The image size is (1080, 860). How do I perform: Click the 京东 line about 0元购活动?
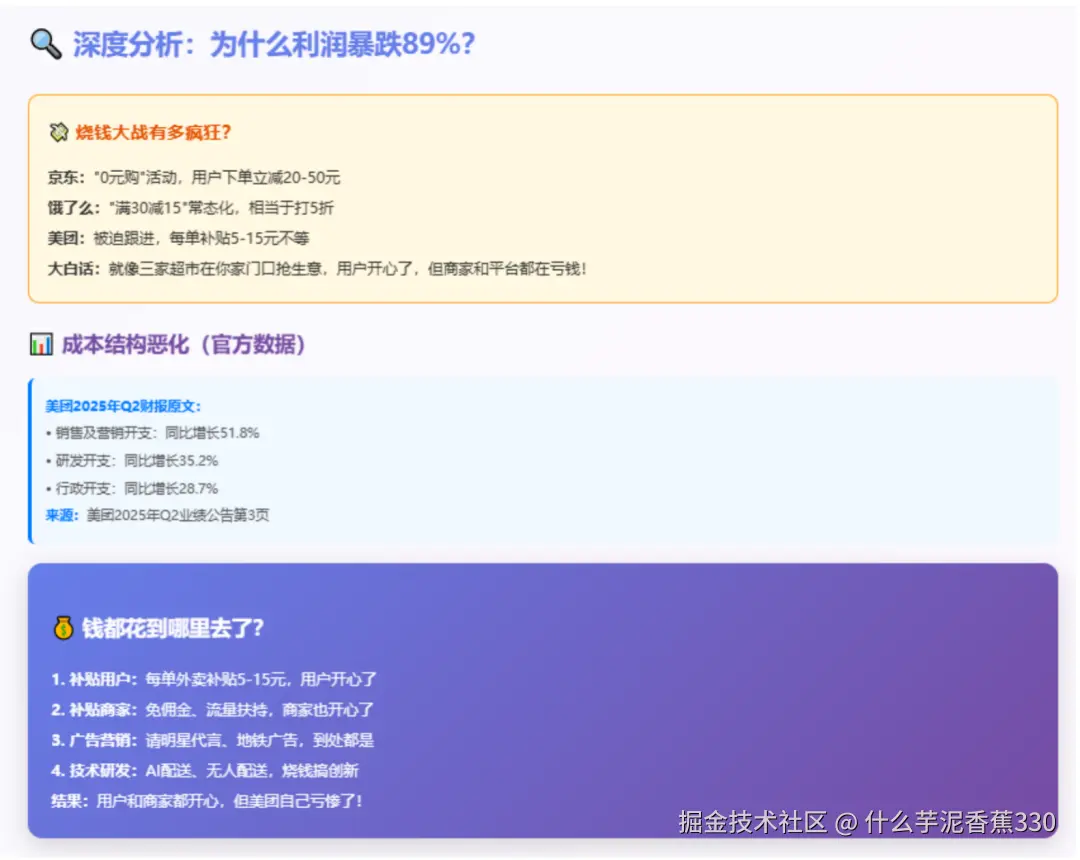(194, 178)
